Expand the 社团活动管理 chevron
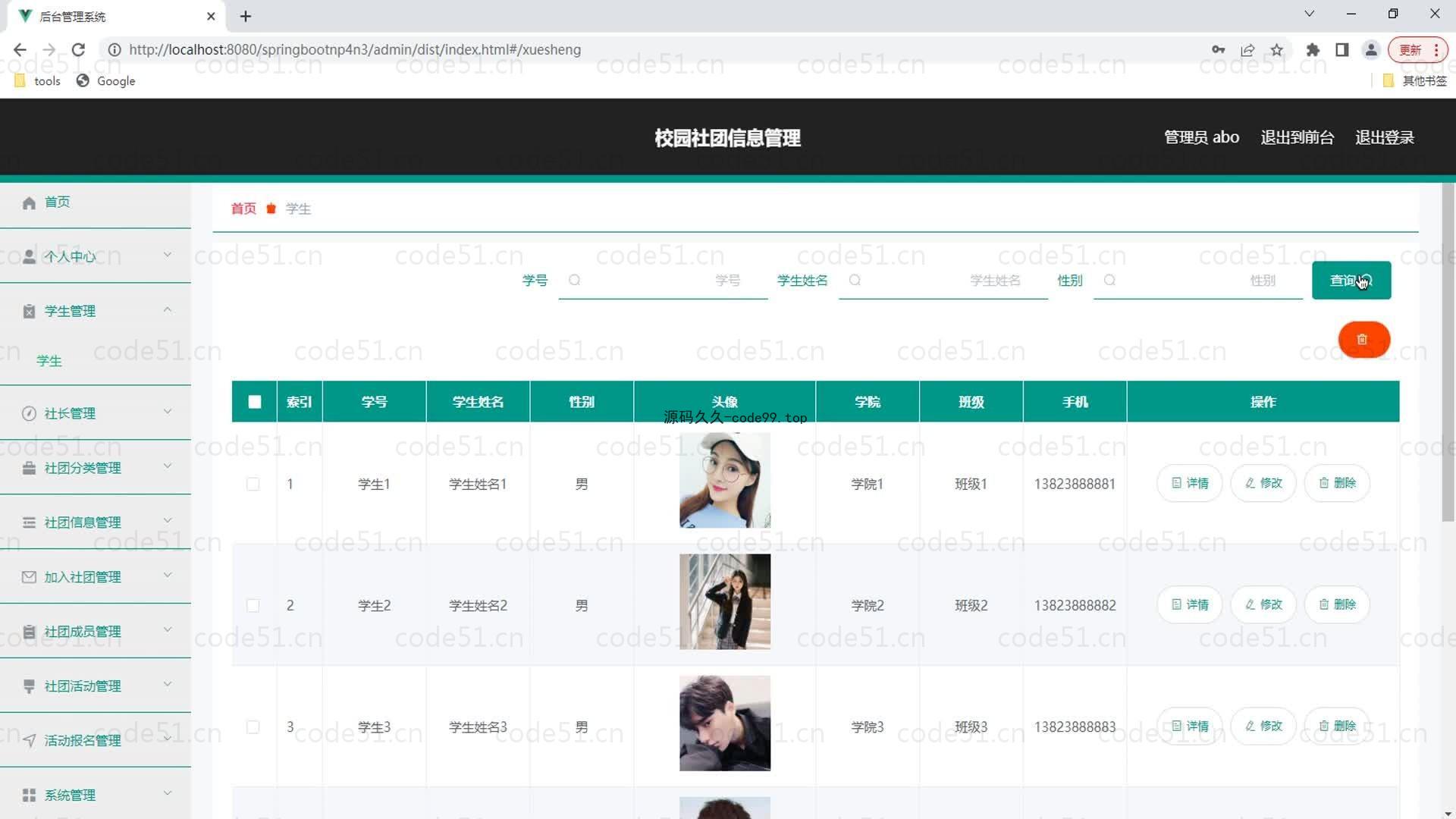This screenshot has height=819, width=1456. pos(168,685)
